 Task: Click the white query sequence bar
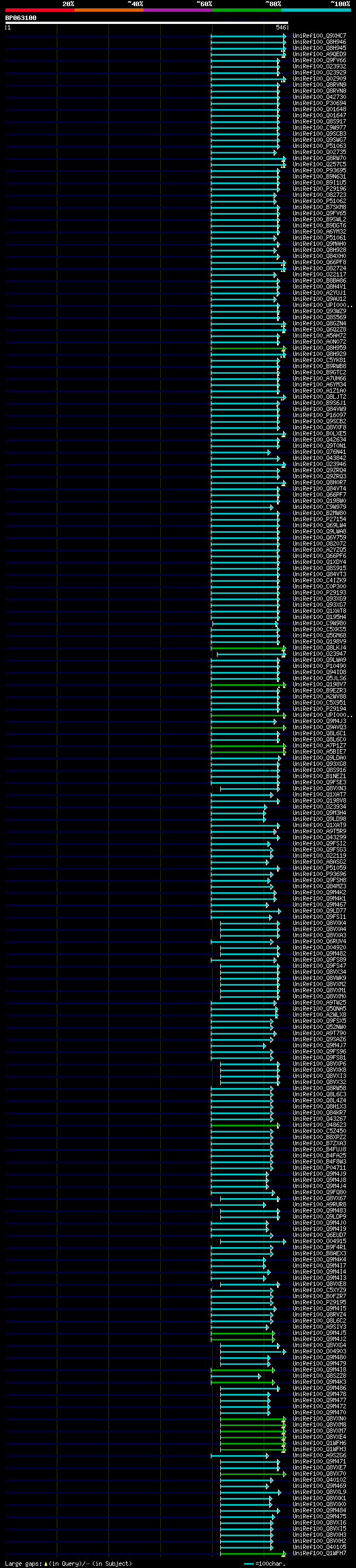(x=147, y=22)
